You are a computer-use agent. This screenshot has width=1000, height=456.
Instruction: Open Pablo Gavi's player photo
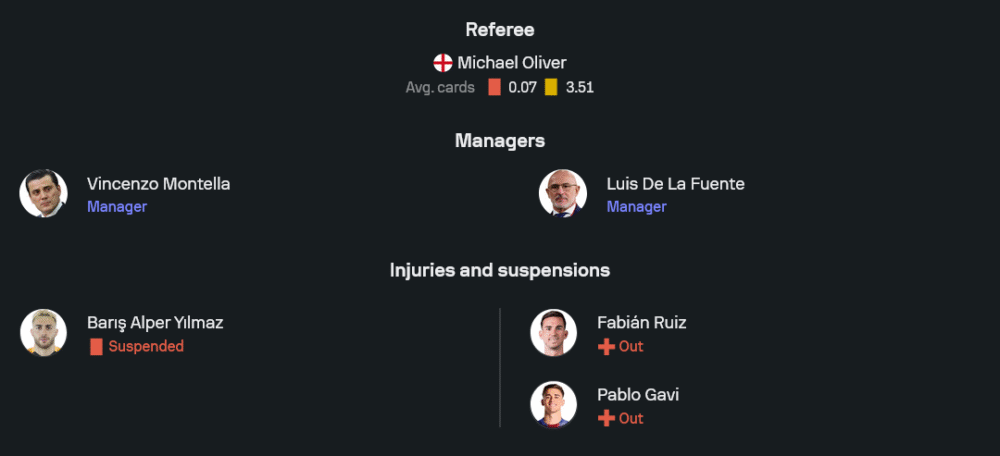coord(553,405)
